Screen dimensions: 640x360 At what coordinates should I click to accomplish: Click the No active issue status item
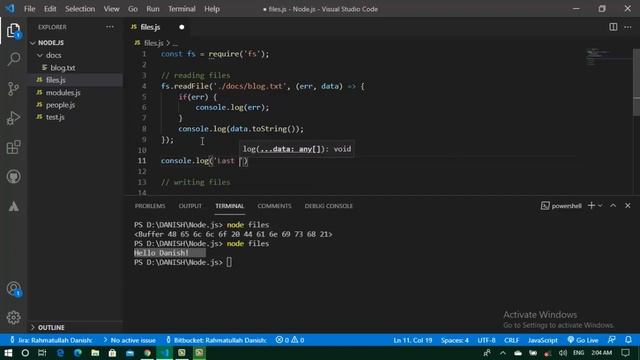point(129,340)
